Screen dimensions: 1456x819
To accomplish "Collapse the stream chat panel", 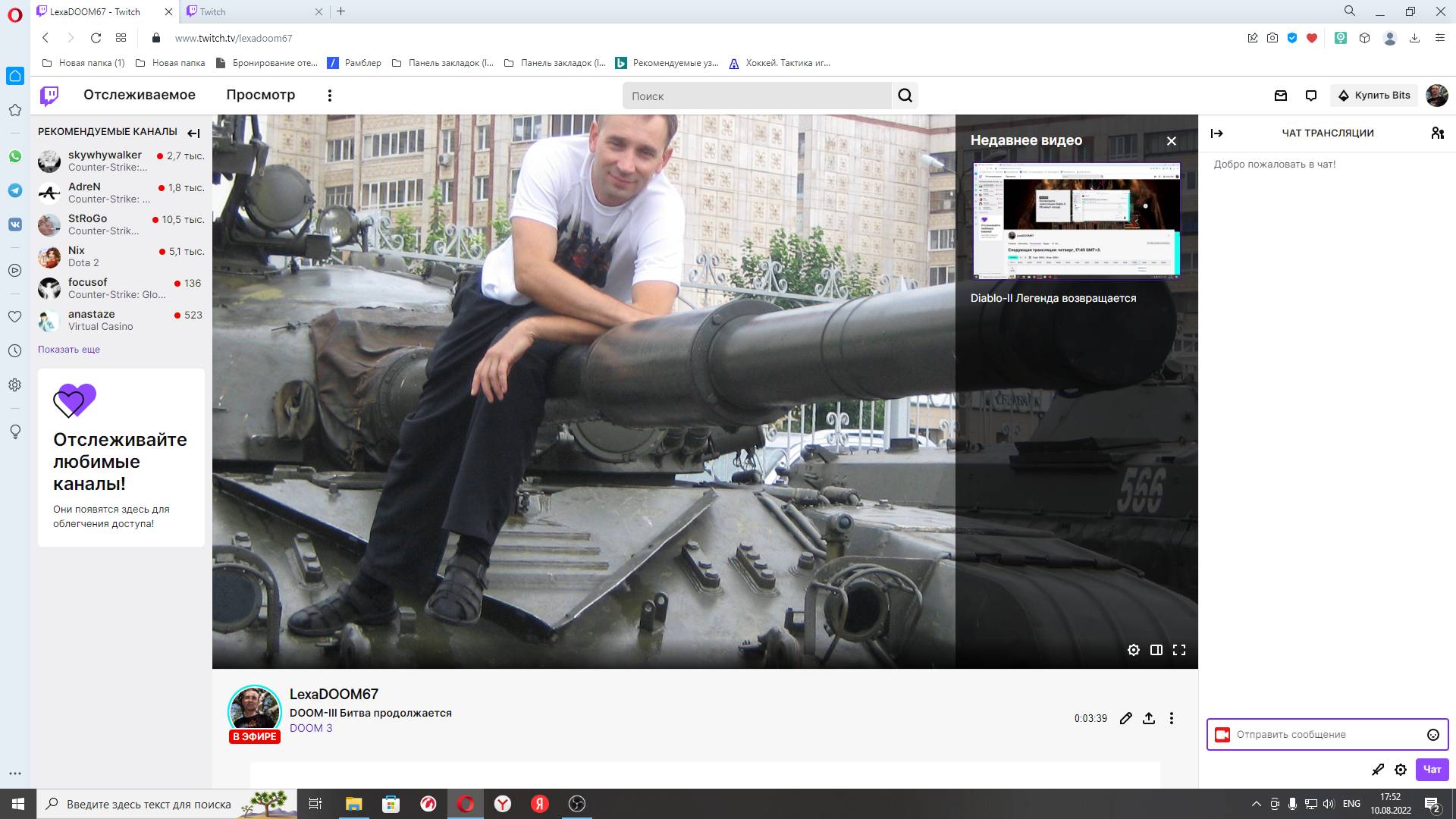I will pos(1217,133).
